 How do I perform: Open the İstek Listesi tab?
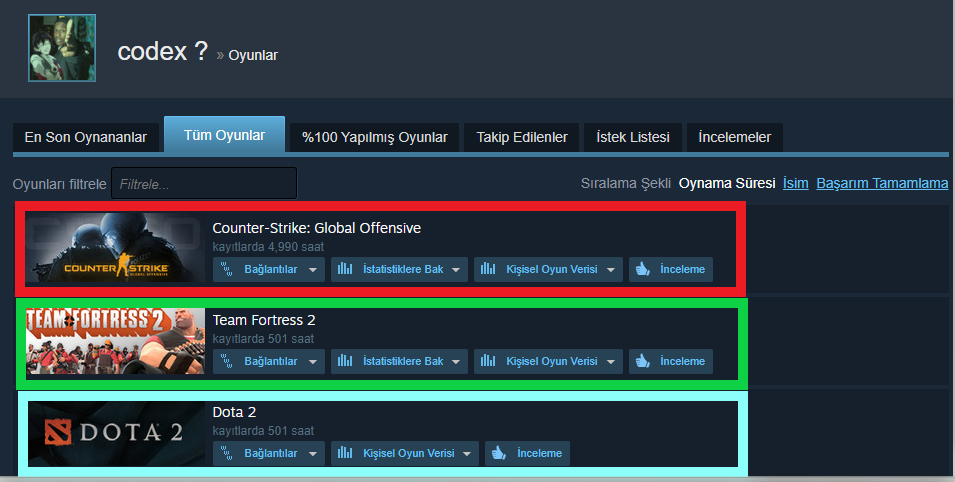633,137
